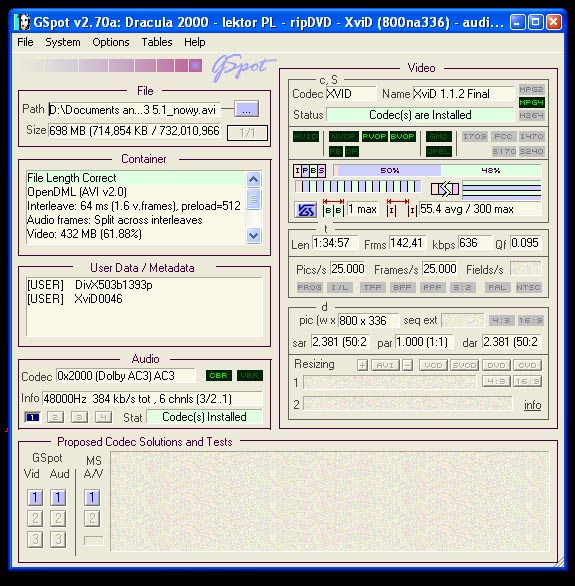575x586 pixels.
Task: Click the CBR audio indicator
Action: pyautogui.click(x=219, y=375)
